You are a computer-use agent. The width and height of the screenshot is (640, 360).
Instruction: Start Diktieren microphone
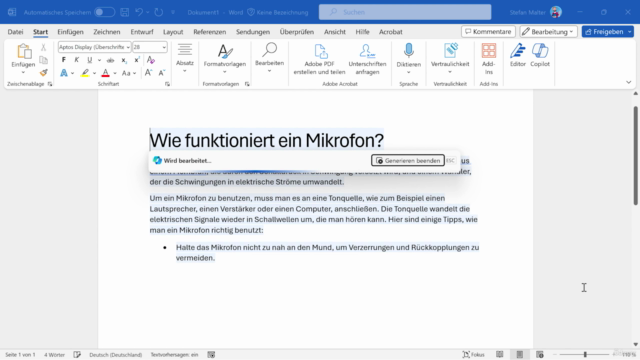click(x=409, y=59)
